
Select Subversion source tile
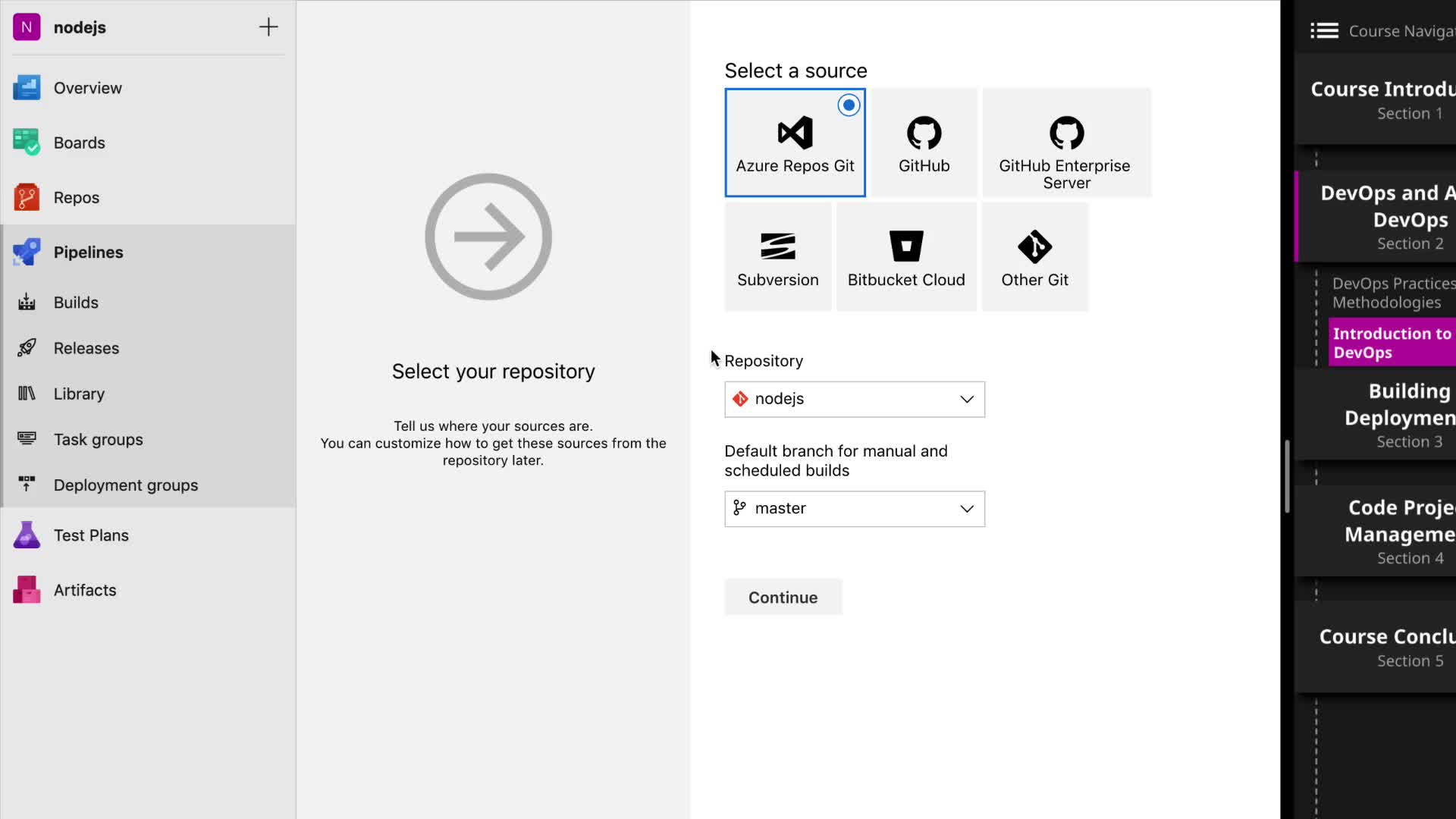coord(777,257)
